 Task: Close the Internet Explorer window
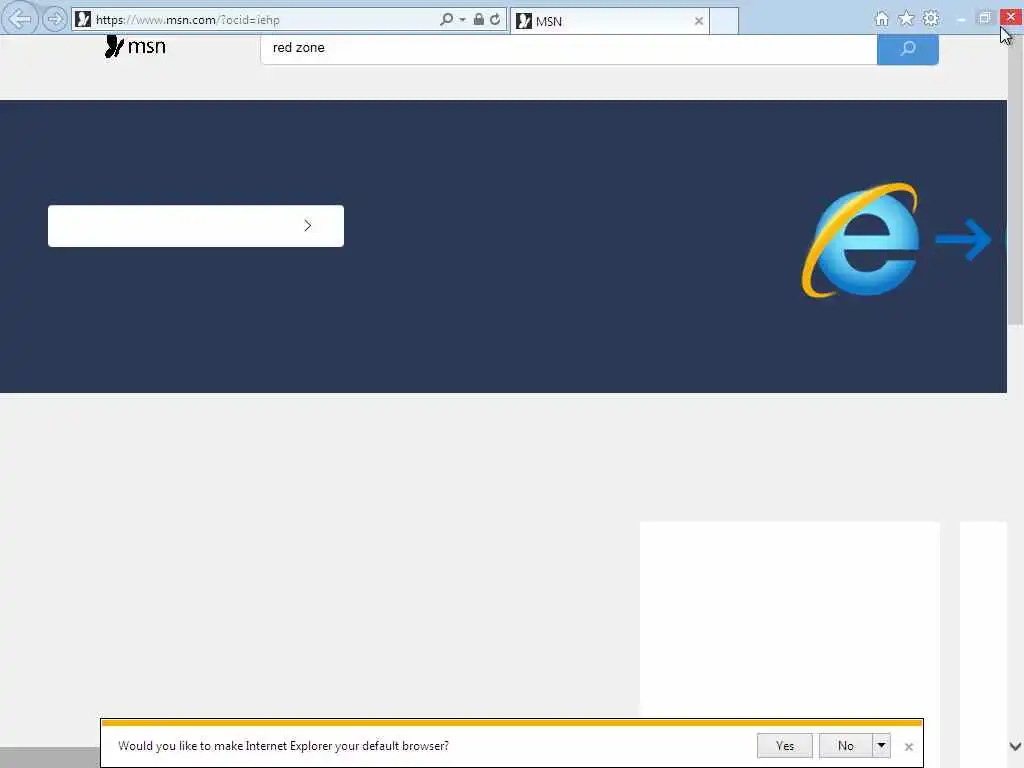coord(1012,18)
